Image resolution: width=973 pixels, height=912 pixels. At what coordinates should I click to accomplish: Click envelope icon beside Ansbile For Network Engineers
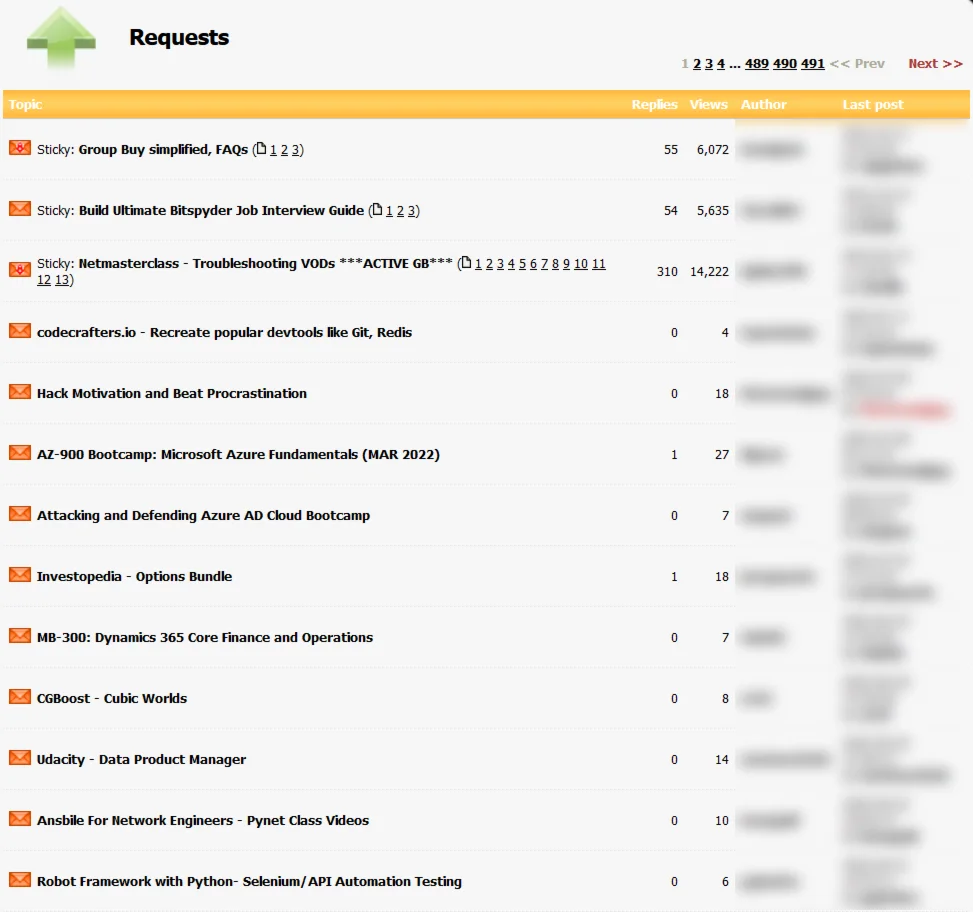point(20,818)
